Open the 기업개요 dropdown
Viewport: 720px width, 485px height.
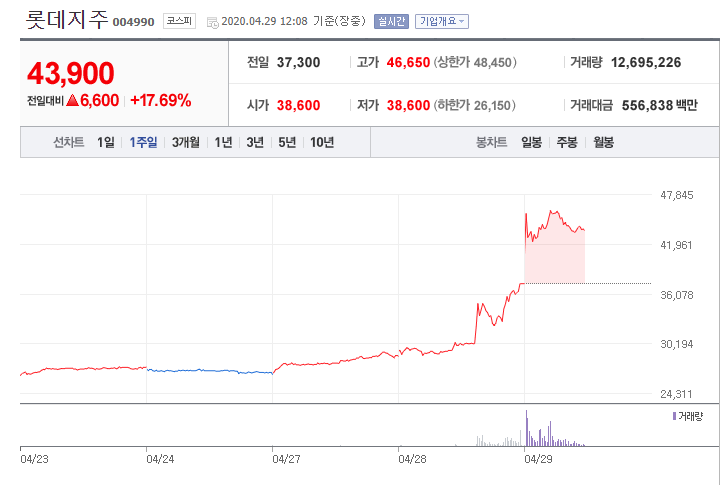point(442,22)
